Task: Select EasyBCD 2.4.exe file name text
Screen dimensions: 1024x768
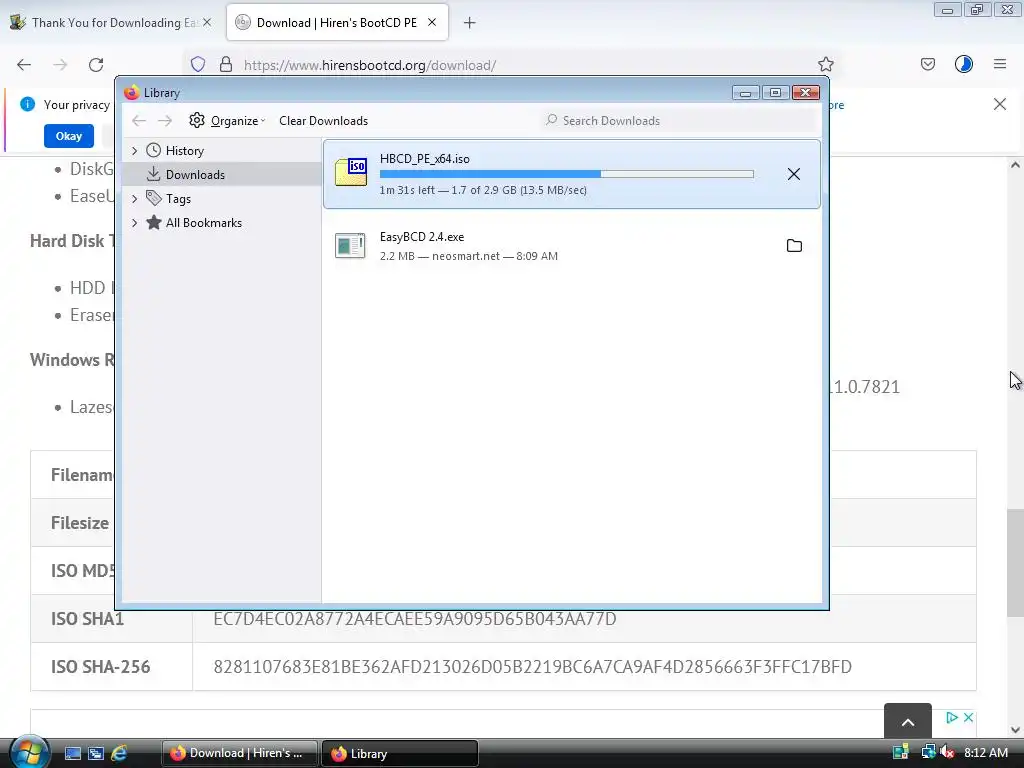Action: tap(422, 236)
